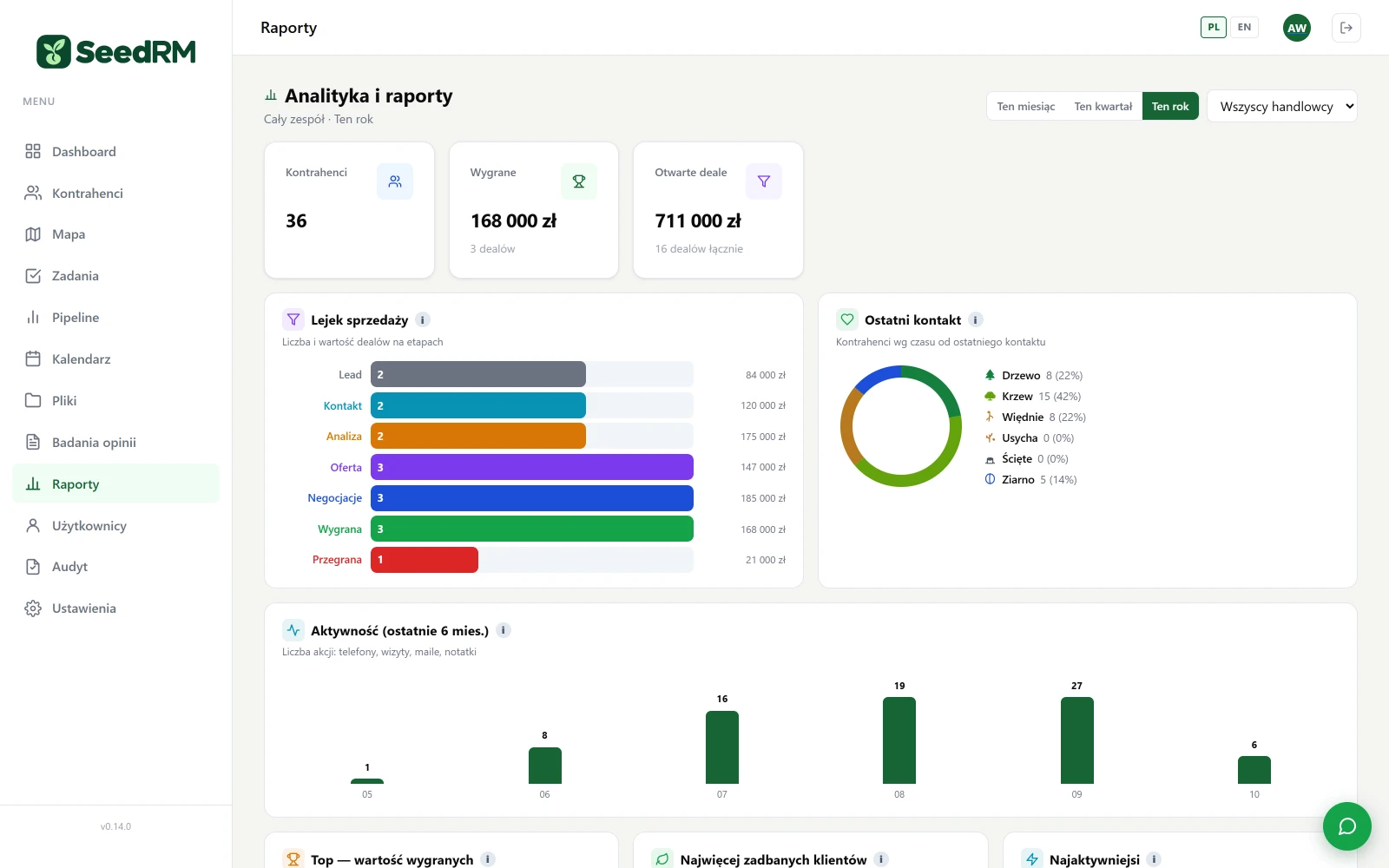This screenshot has width=1389, height=868.
Task: Click the logout icon in header
Action: (1346, 28)
